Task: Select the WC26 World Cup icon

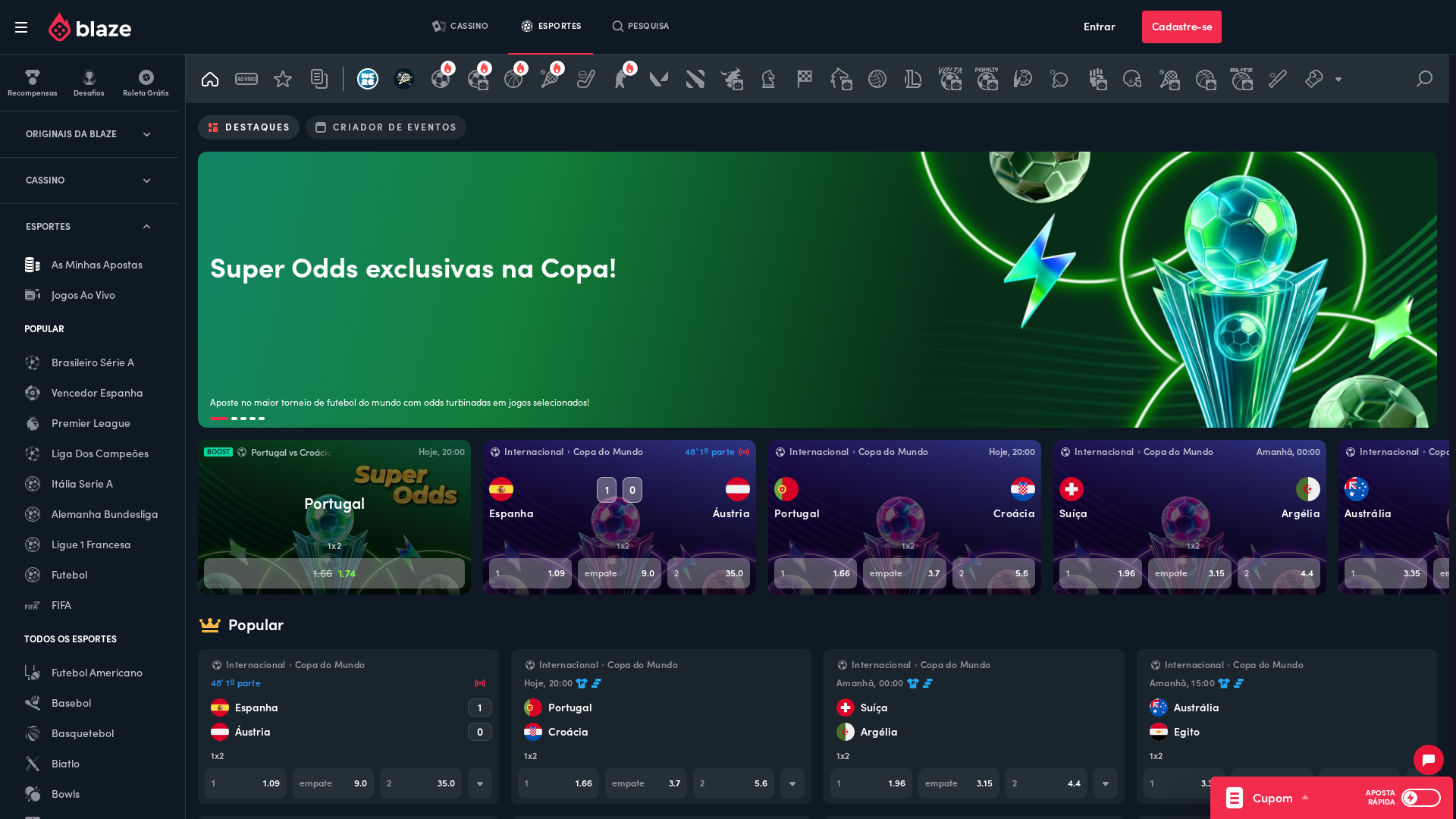Action: pos(368,79)
